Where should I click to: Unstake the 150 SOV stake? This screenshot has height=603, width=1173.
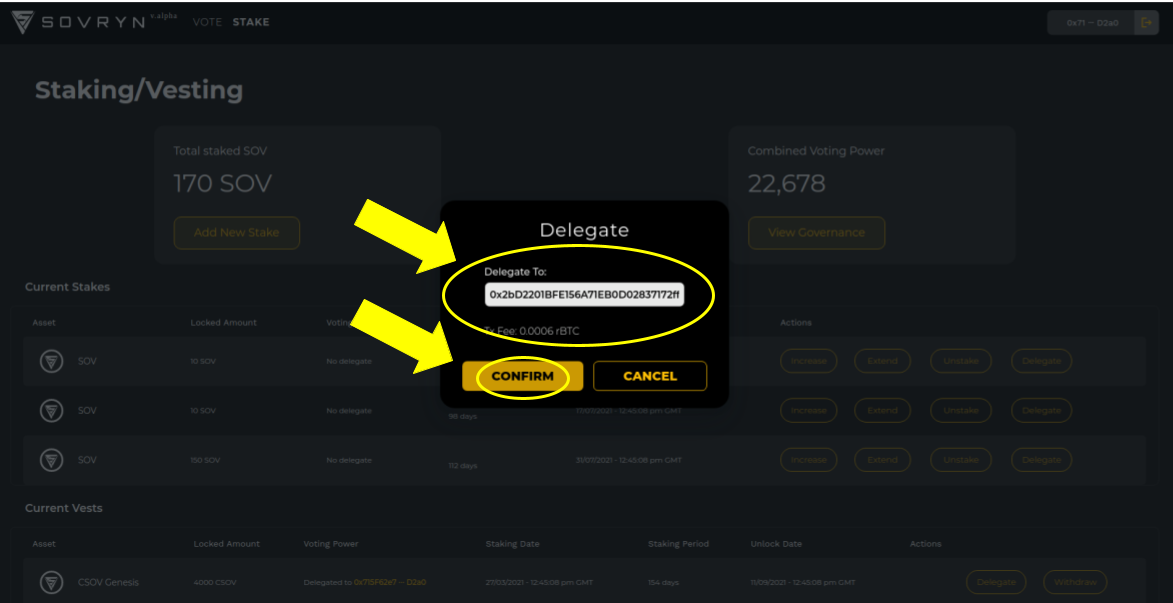[961, 460]
